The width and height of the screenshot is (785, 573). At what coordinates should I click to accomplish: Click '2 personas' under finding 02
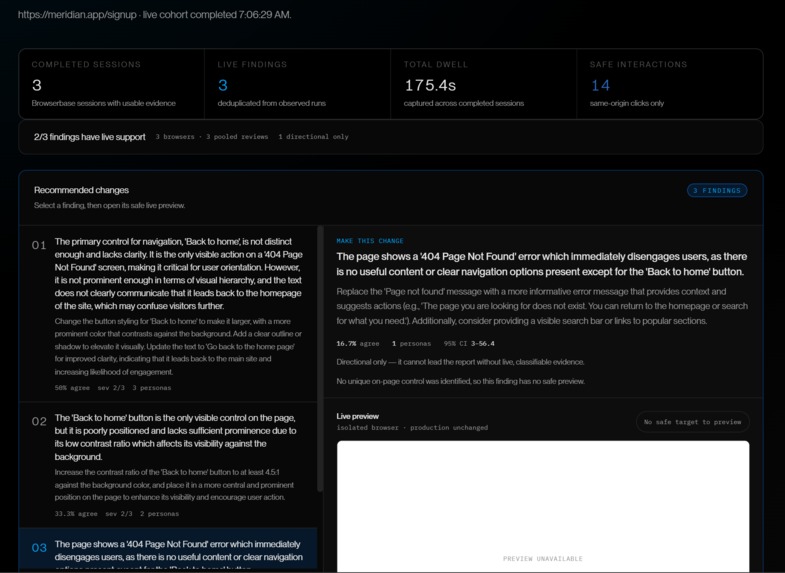pos(159,513)
